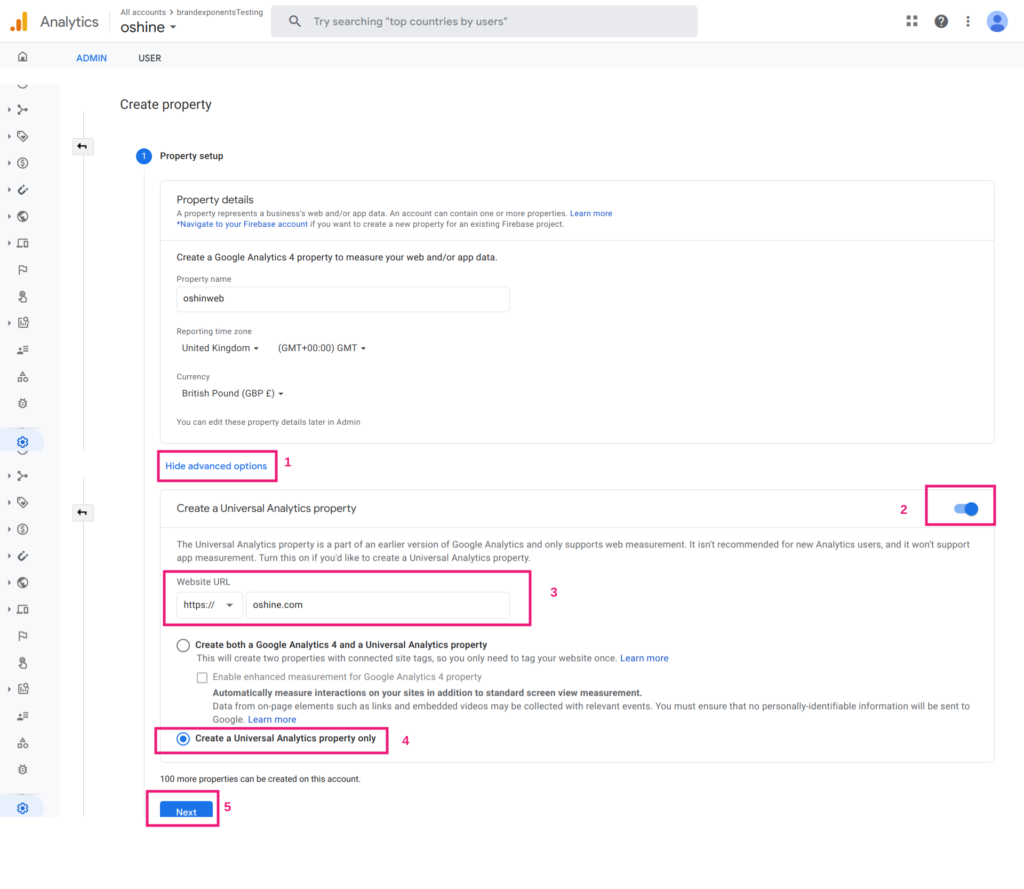Select the devices icon in the sidebar
The height and width of the screenshot is (889, 1024).
click(23, 243)
